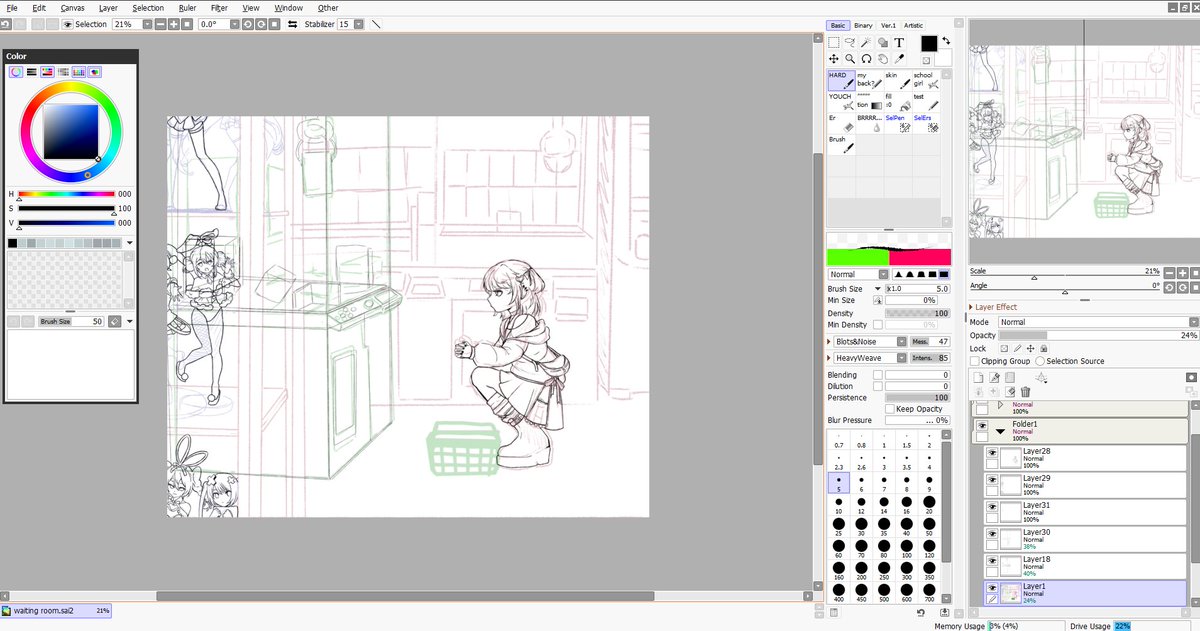The image size is (1200, 631).
Task: Hide Layer31 with its eye icon
Action: (x=992, y=507)
